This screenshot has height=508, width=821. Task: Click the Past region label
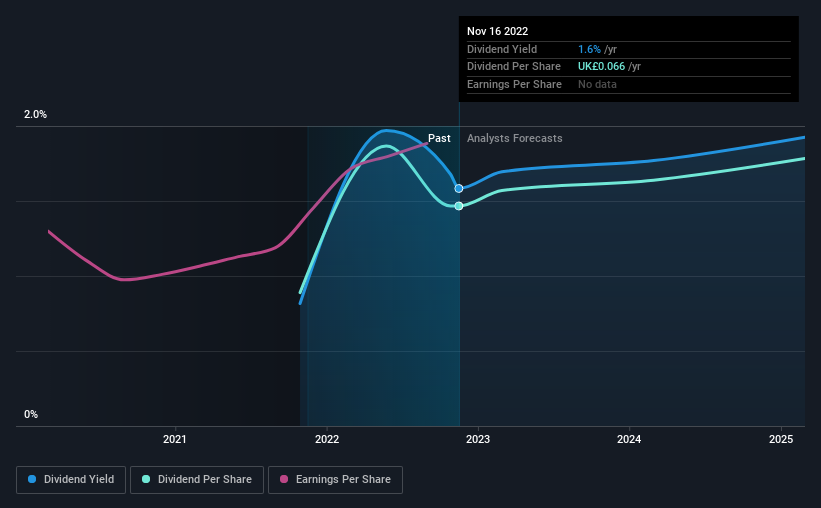coord(439,138)
